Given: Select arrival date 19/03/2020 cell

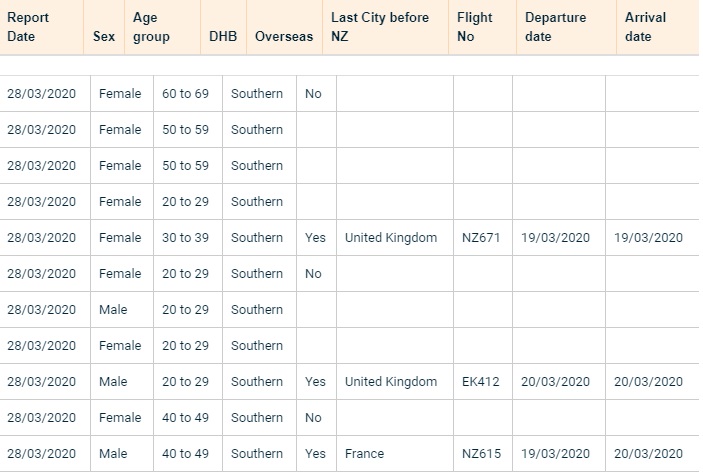Looking at the screenshot, I should (652, 238).
